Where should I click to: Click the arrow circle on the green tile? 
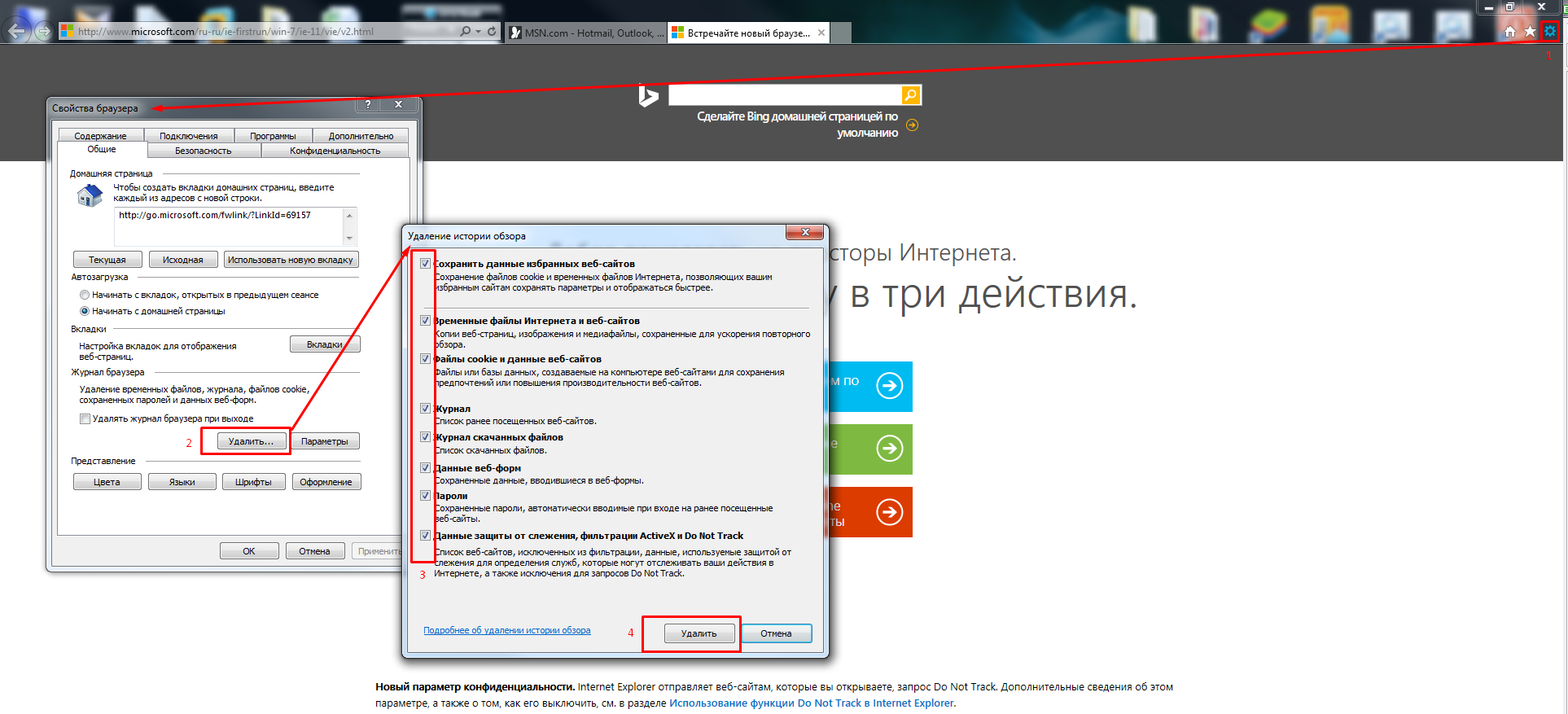[890, 448]
